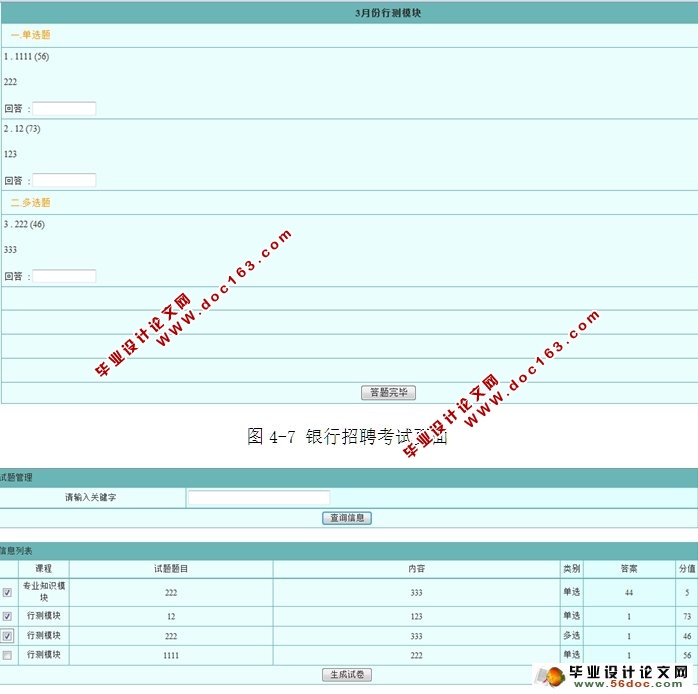Screen dimensions: 698x694
Task: Select the 答案 column header
Action: 629,568
